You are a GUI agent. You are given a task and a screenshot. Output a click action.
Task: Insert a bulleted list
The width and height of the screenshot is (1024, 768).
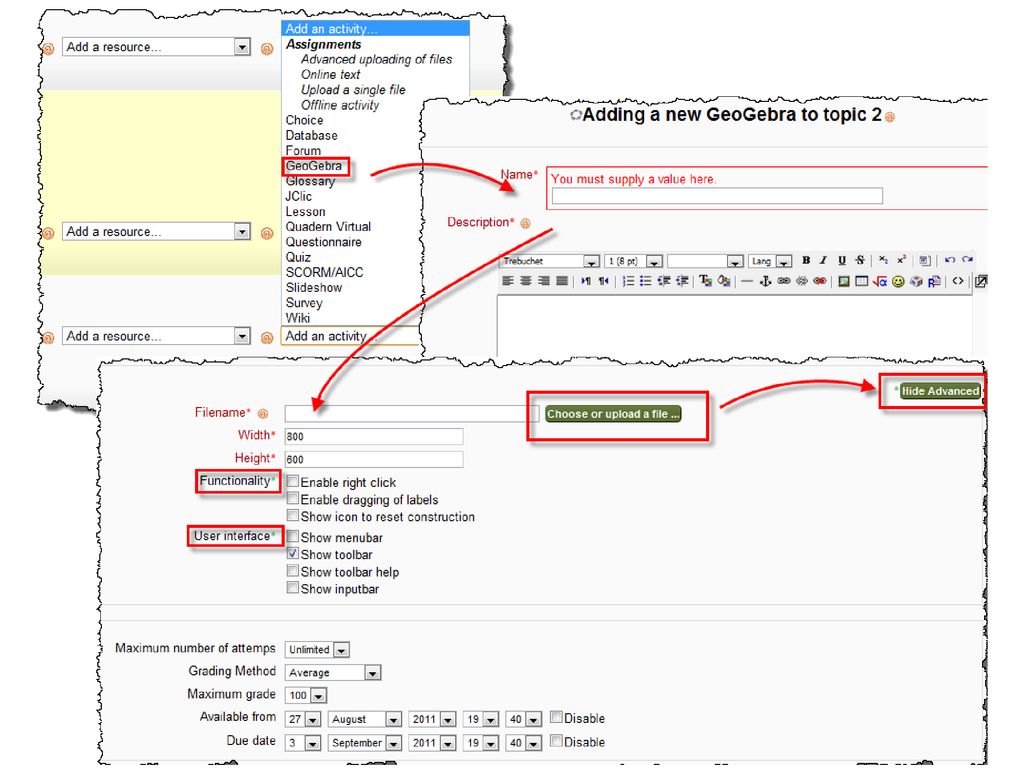(645, 281)
